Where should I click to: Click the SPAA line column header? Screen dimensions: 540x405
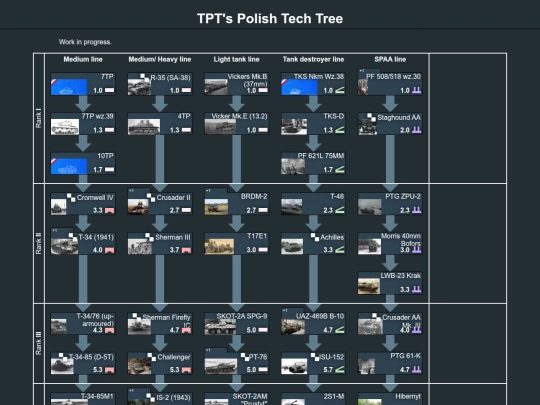(390, 59)
